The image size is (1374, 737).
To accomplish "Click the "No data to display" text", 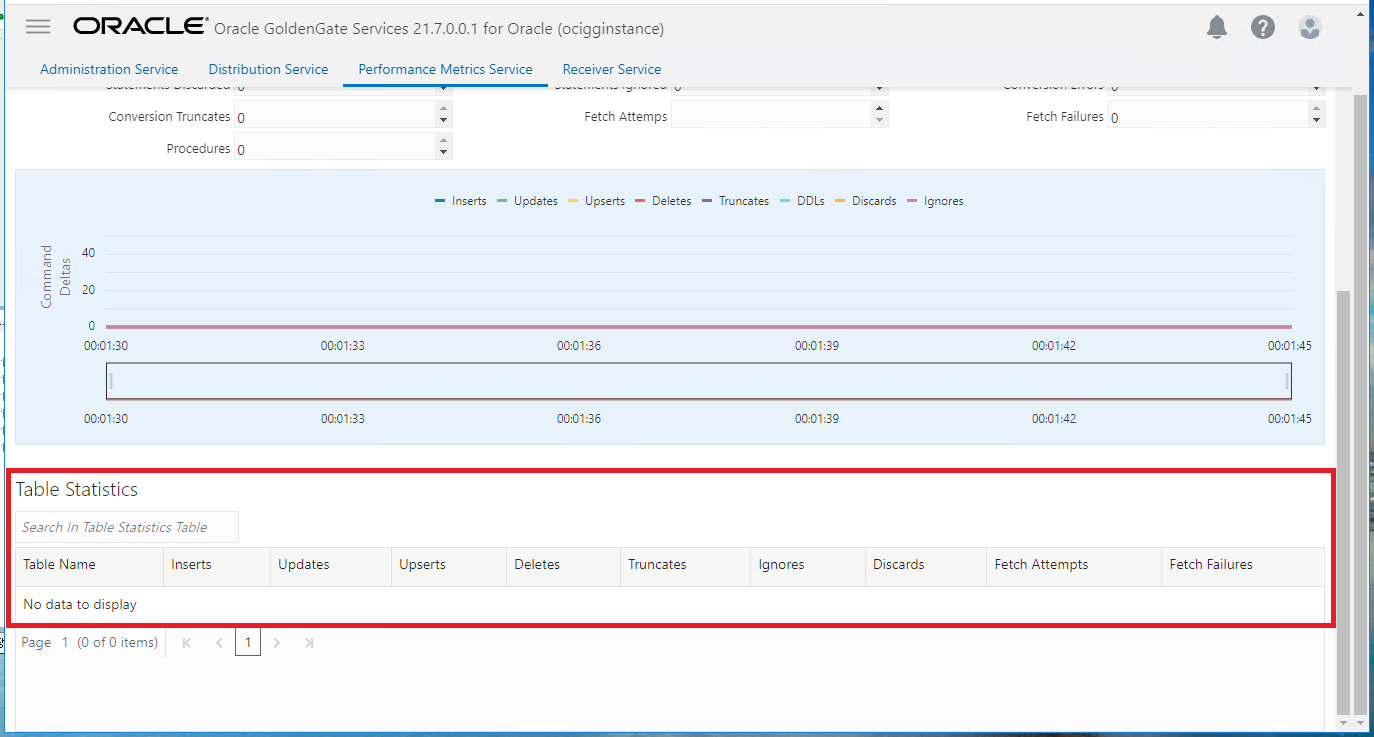I will tap(80, 604).
